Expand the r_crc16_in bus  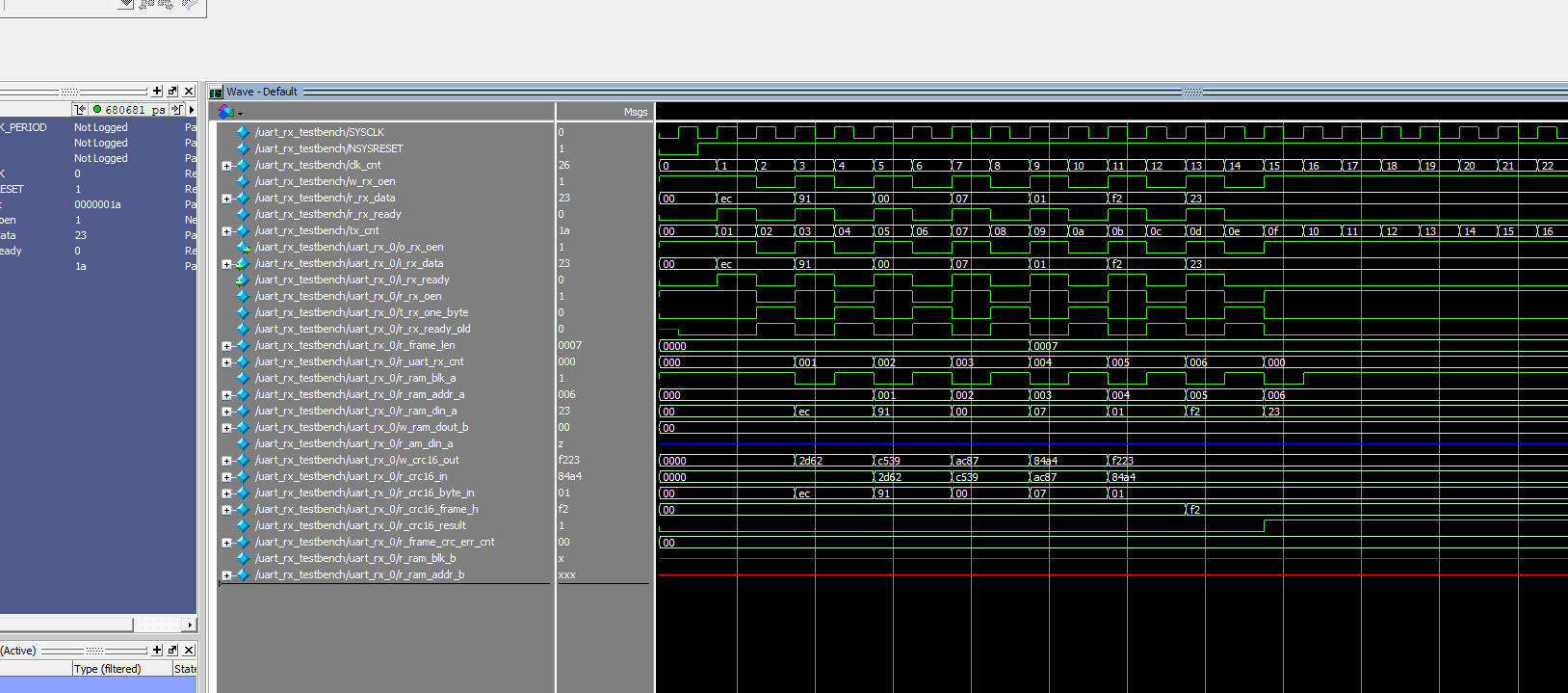pos(226,477)
